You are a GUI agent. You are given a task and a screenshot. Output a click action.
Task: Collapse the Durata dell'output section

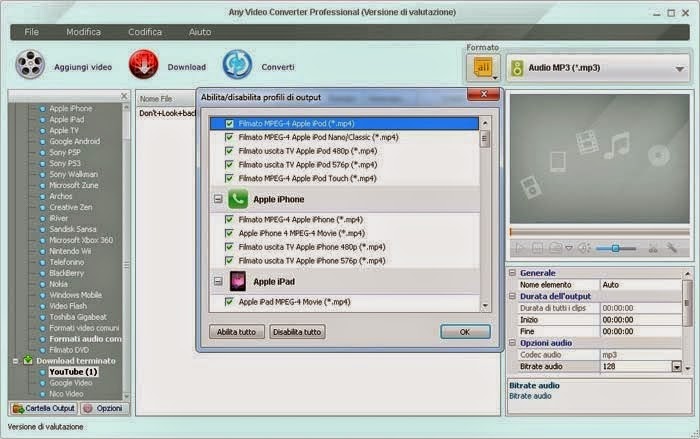[x=512, y=296]
